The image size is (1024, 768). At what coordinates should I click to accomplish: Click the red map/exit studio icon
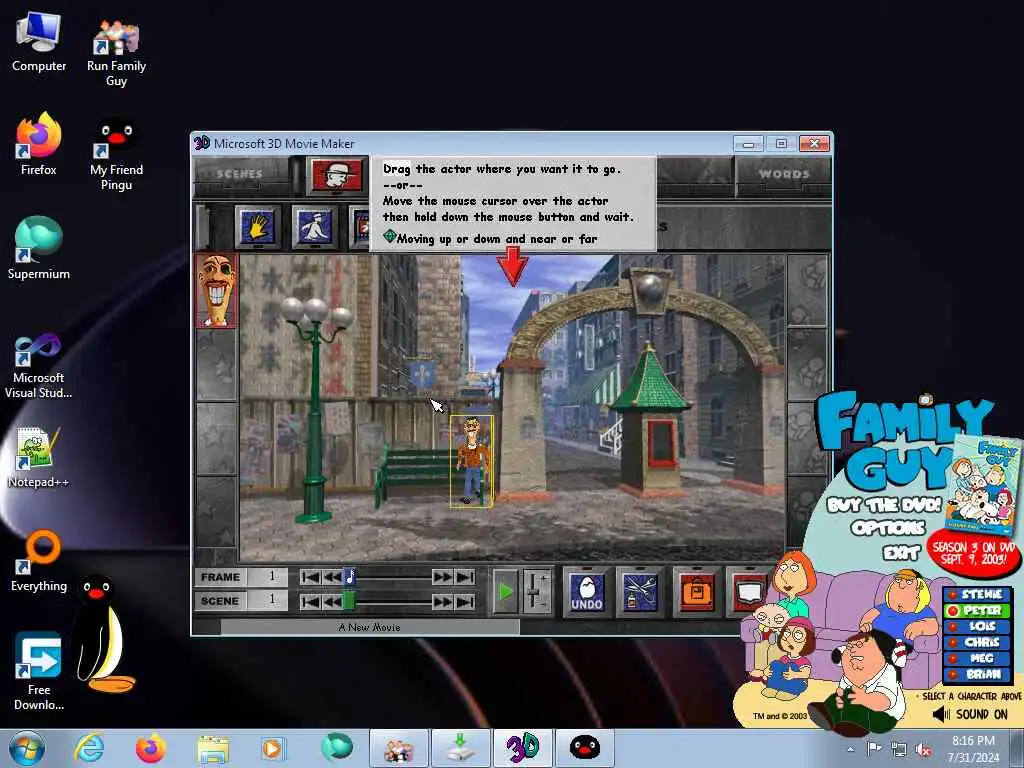click(x=746, y=592)
